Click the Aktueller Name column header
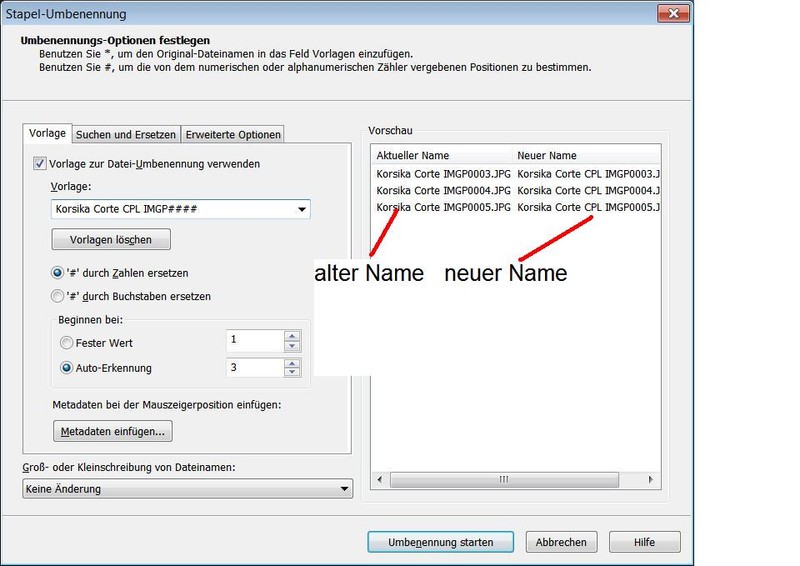Image resolution: width=800 pixels, height=566 pixels. pyautogui.click(x=440, y=156)
